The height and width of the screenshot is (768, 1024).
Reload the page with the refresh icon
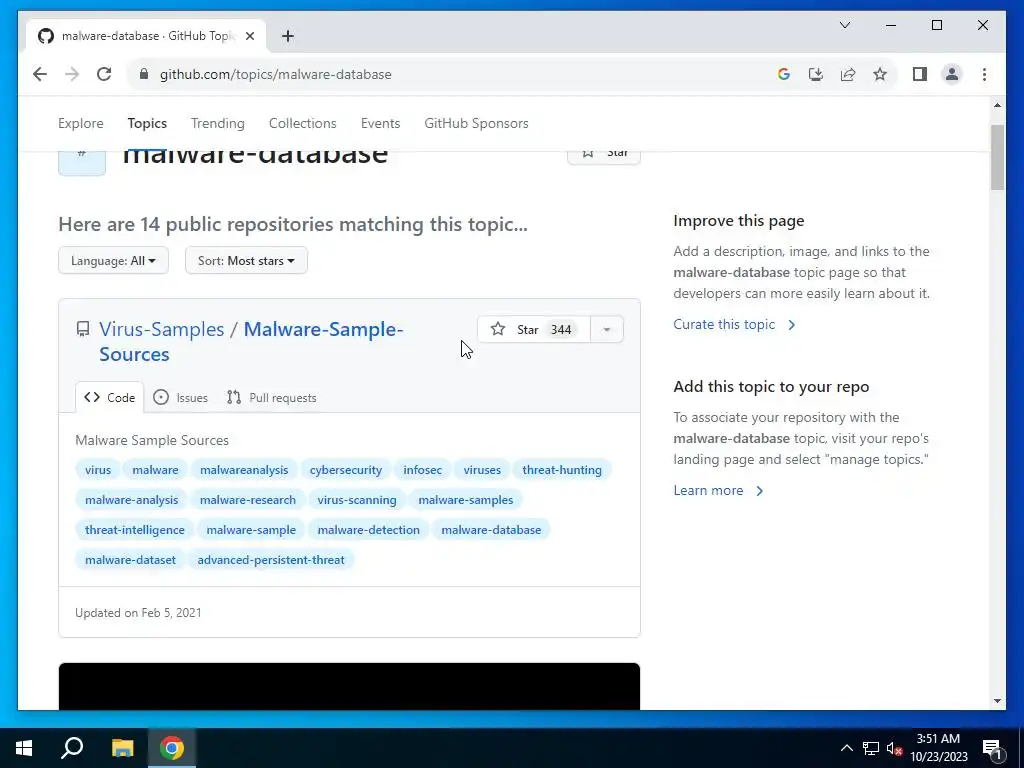pyautogui.click(x=104, y=74)
